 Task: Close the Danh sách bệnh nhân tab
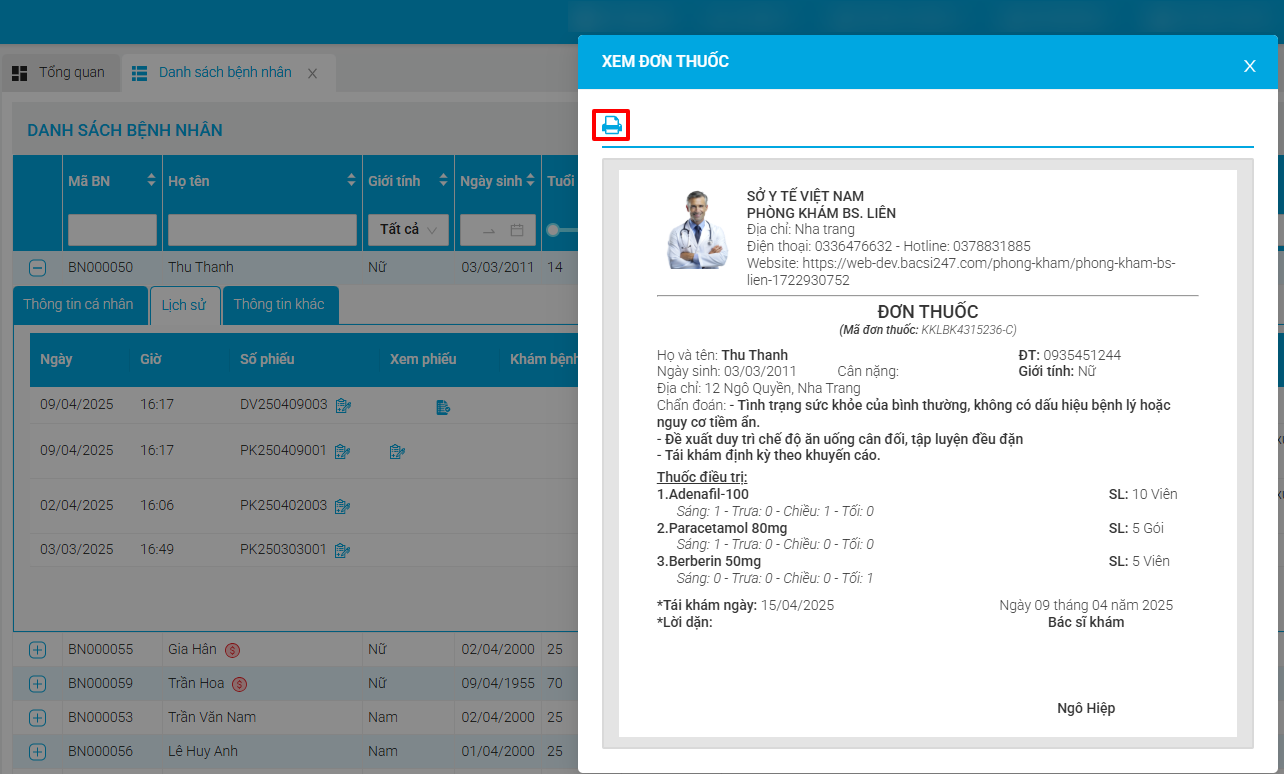pyautogui.click(x=312, y=73)
